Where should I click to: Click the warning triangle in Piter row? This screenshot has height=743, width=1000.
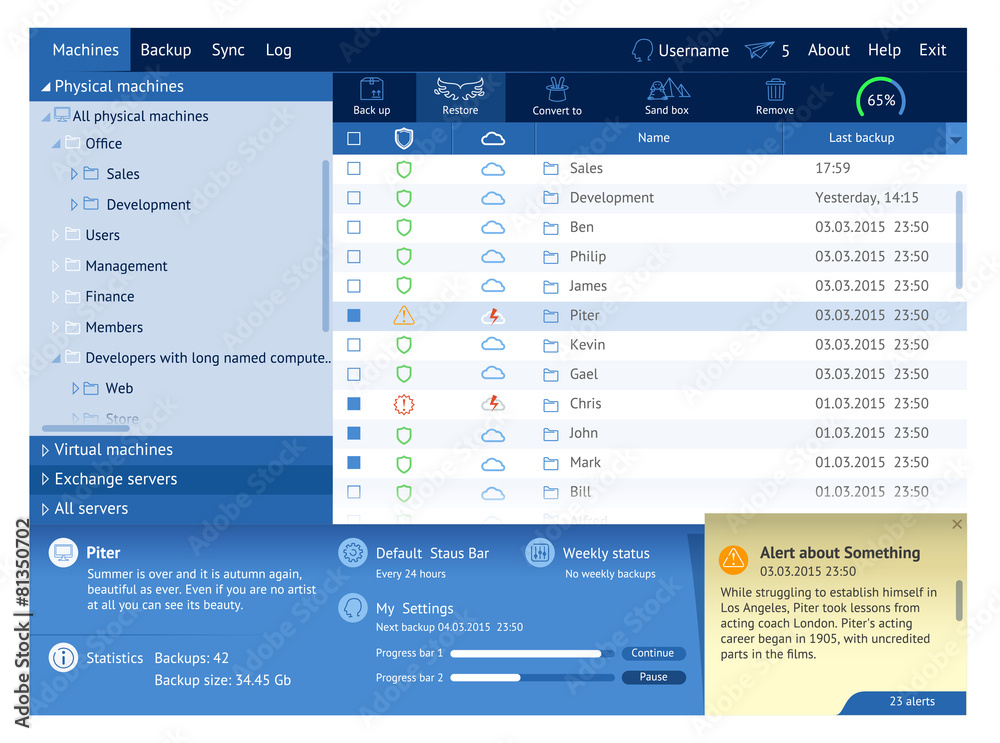pos(404,315)
